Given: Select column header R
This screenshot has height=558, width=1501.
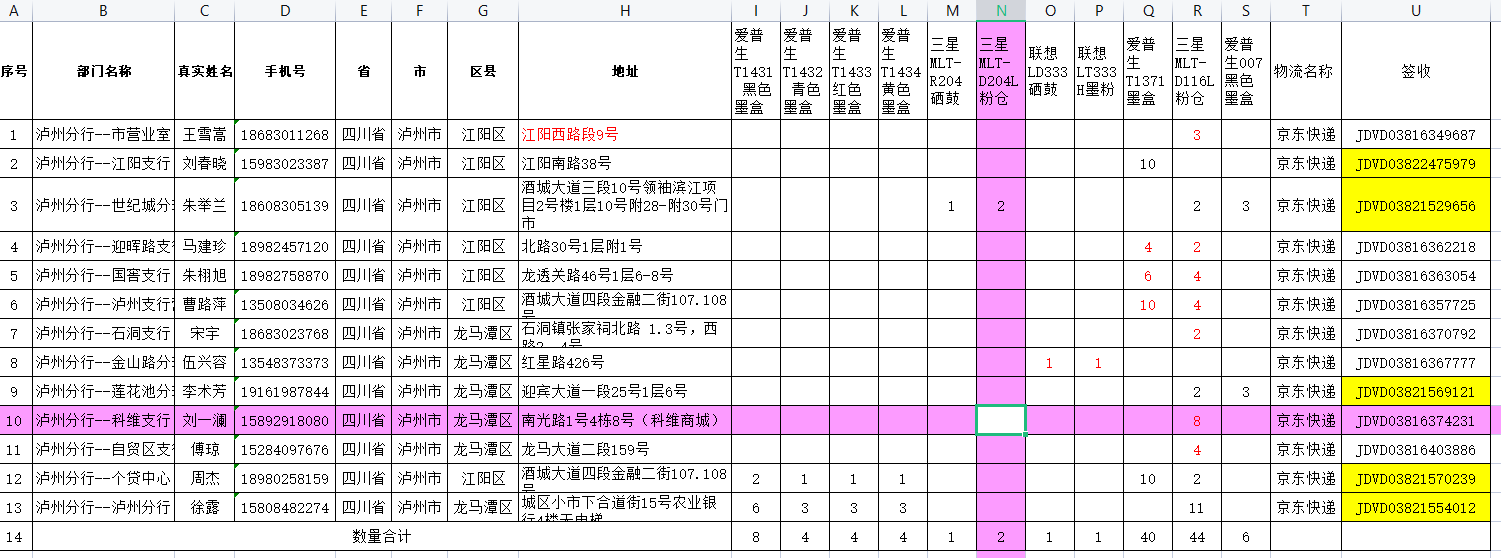Looking at the screenshot, I should [1197, 10].
